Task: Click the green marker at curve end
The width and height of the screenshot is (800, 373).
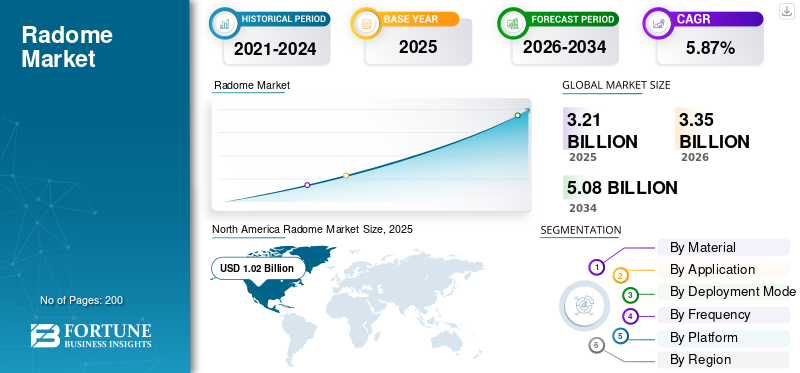Action: coord(517,115)
